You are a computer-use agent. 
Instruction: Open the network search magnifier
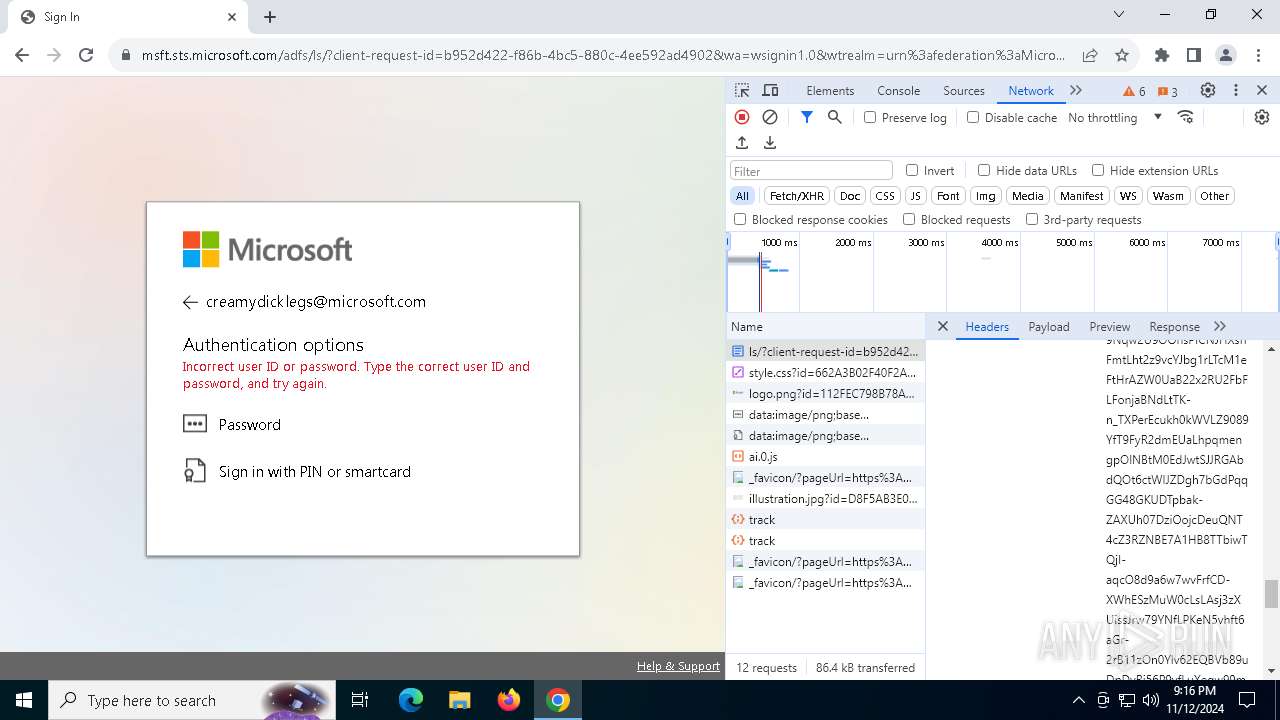click(x=835, y=117)
